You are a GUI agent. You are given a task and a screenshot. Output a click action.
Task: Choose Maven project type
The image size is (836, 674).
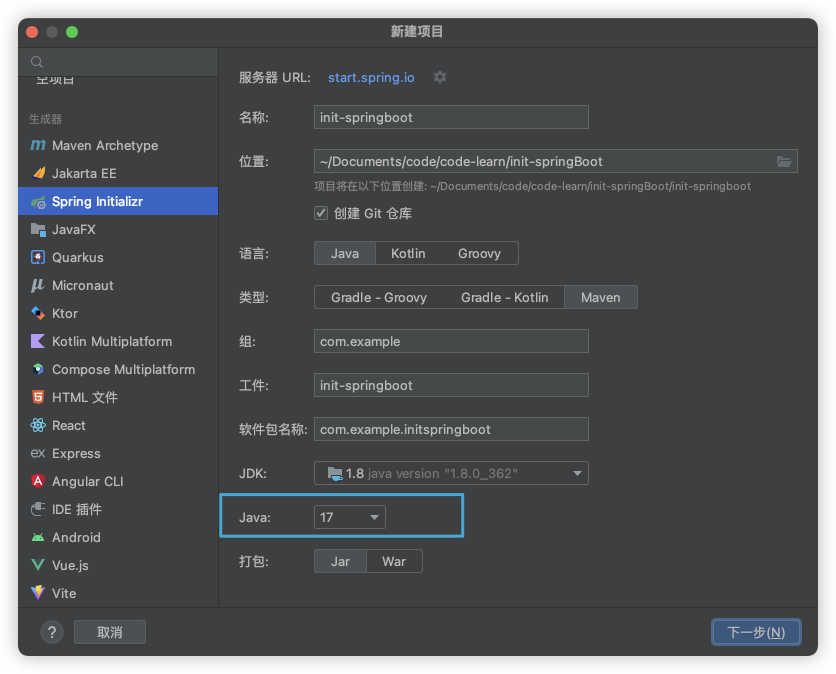click(600, 298)
